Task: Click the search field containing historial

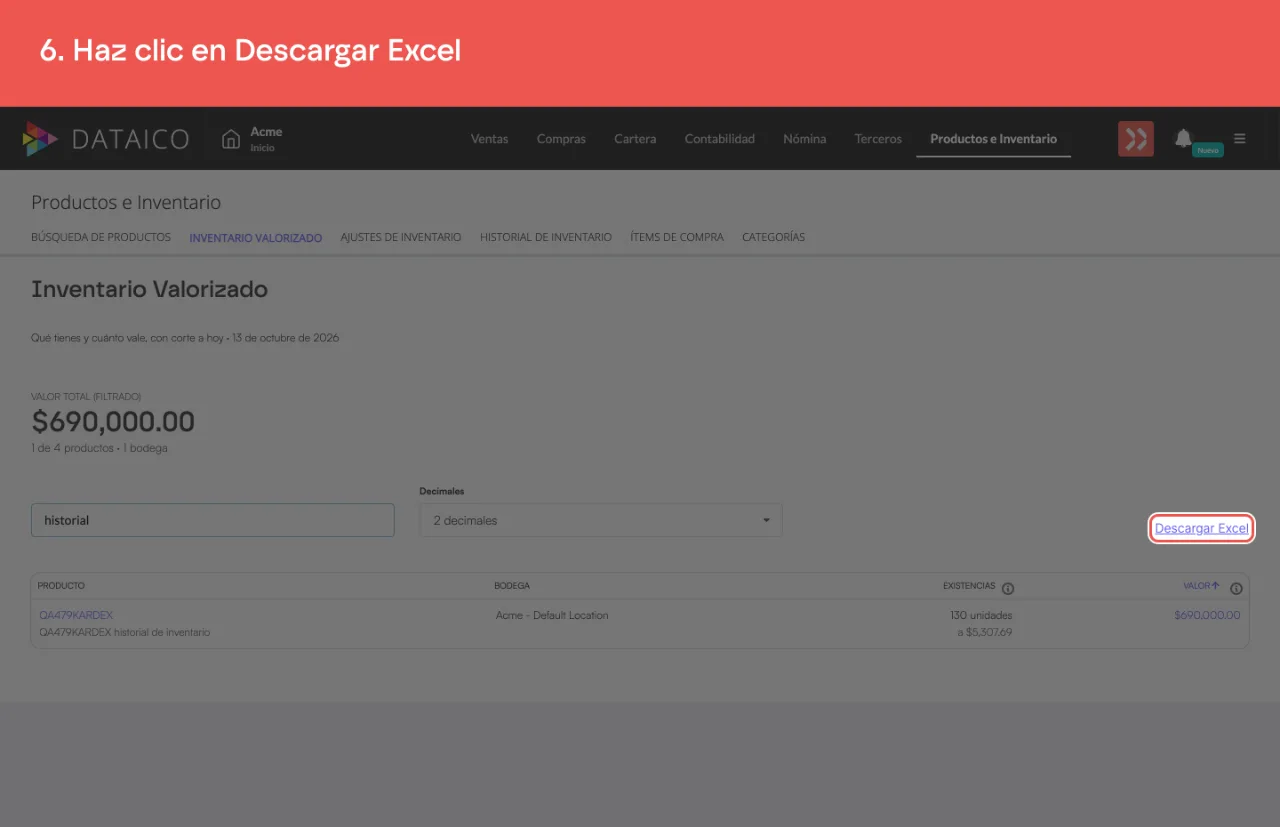Action: click(x=213, y=520)
